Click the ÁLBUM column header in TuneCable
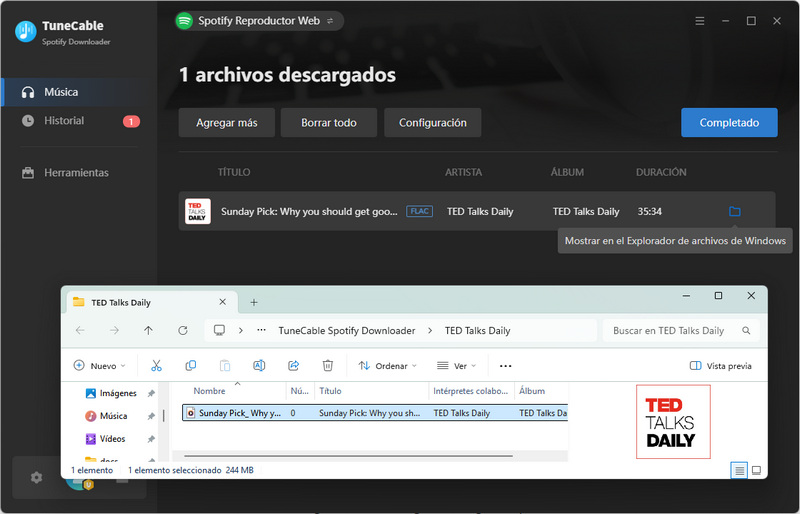This screenshot has height=514, width=800. 567,172
